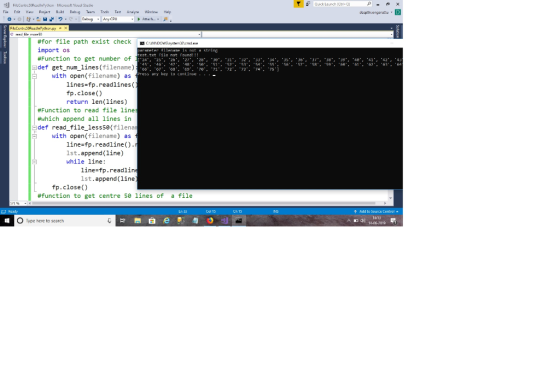Click into the Quick Launch search box
560x373 pixels.
[342, 4]
